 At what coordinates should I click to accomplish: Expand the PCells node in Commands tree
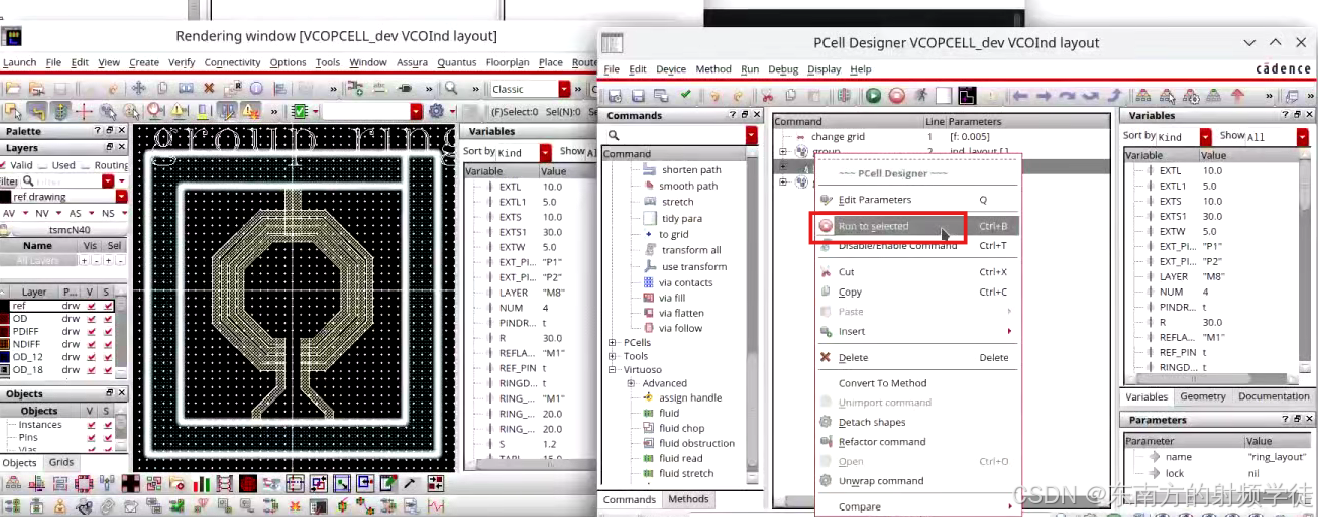pyautogui.click(x=613, y=343)
